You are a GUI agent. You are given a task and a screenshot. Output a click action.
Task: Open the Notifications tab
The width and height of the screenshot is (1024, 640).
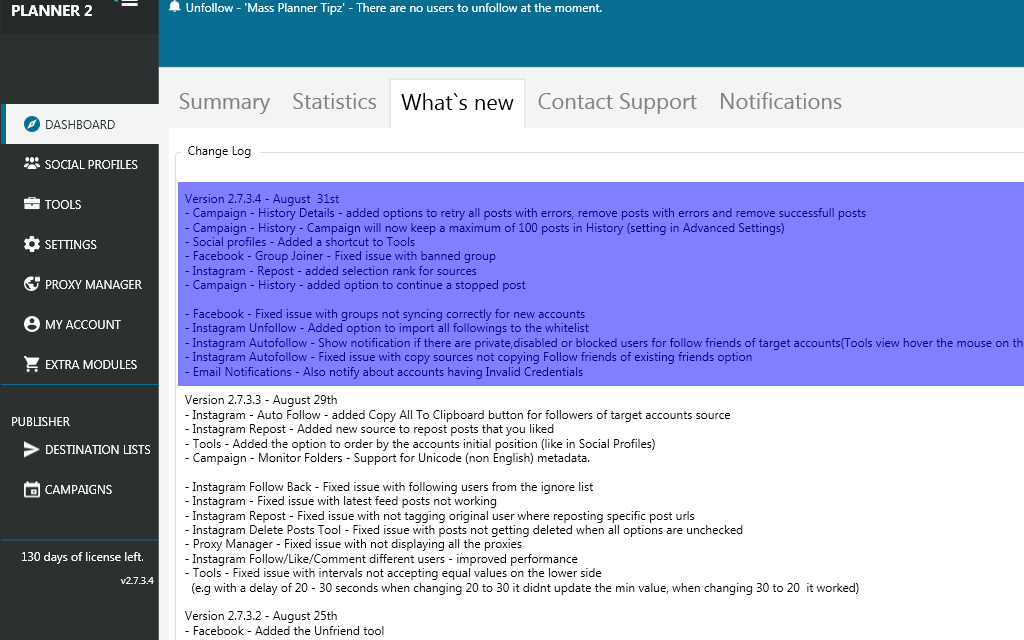coord(780,101)
